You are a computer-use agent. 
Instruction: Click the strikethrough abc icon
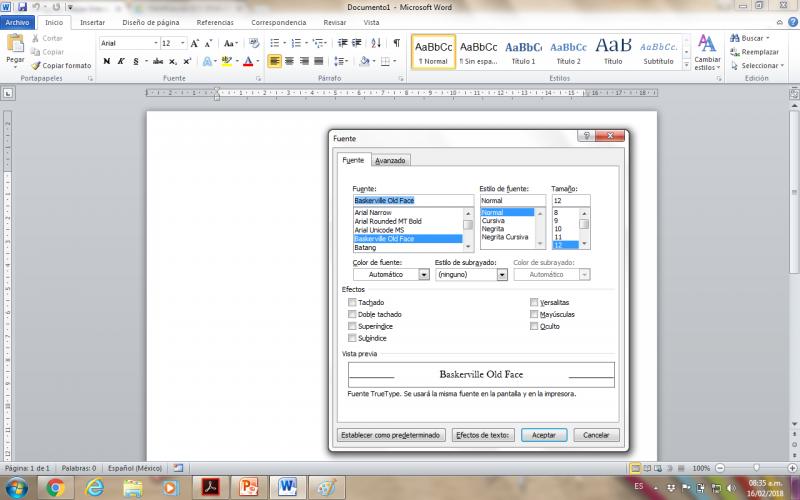pyautogui.click(x=158, y=61)
